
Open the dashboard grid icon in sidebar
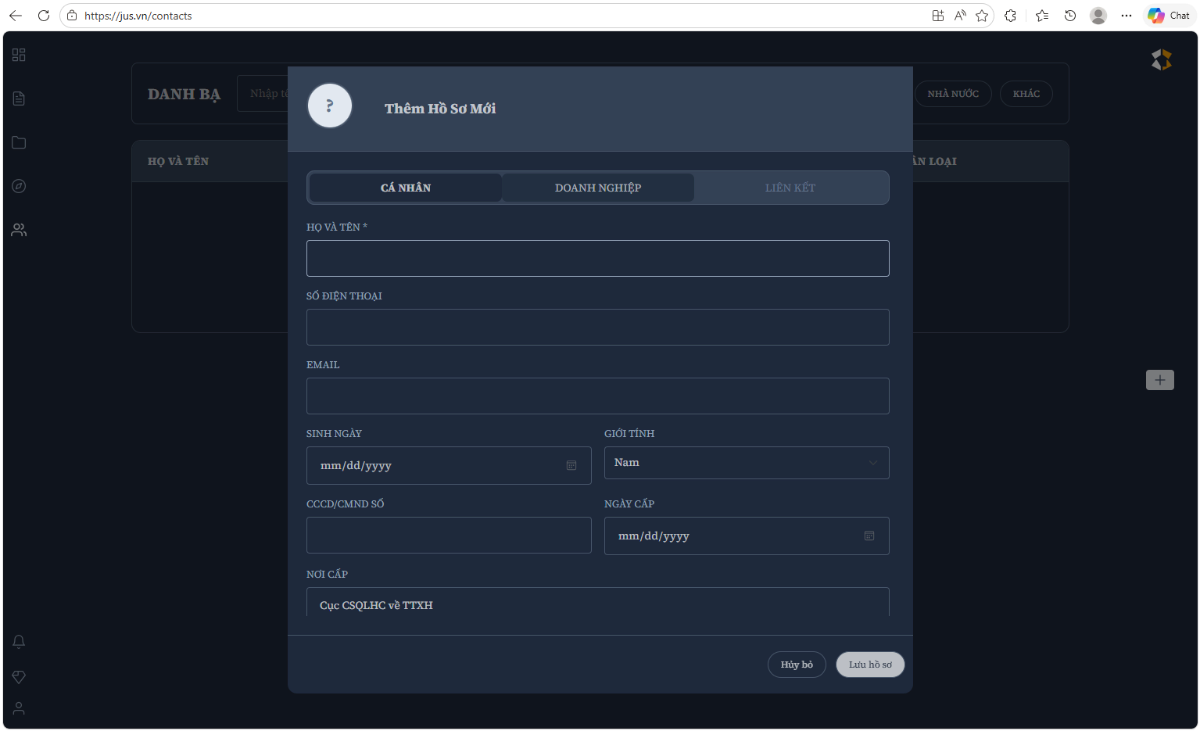18,54
